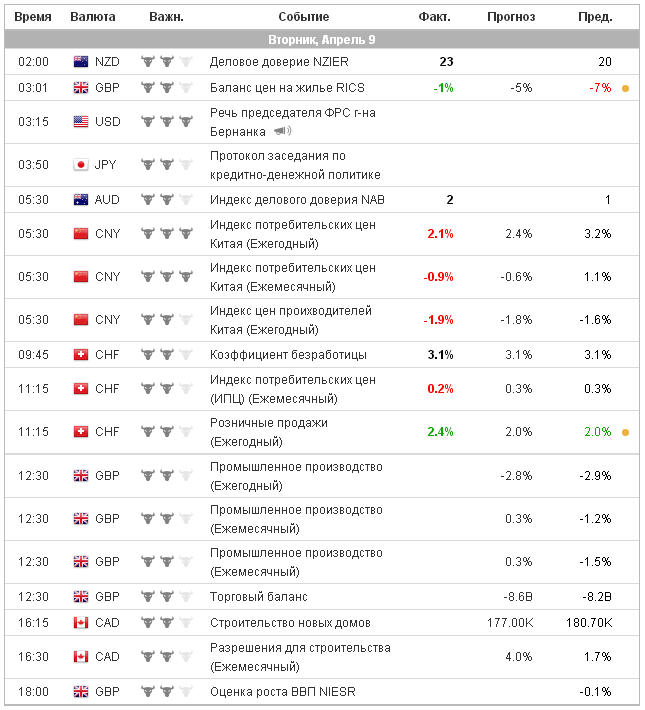Click the Canadian flag in the Строительство новых домов row
645x710 pixels.
coord(81,623)
